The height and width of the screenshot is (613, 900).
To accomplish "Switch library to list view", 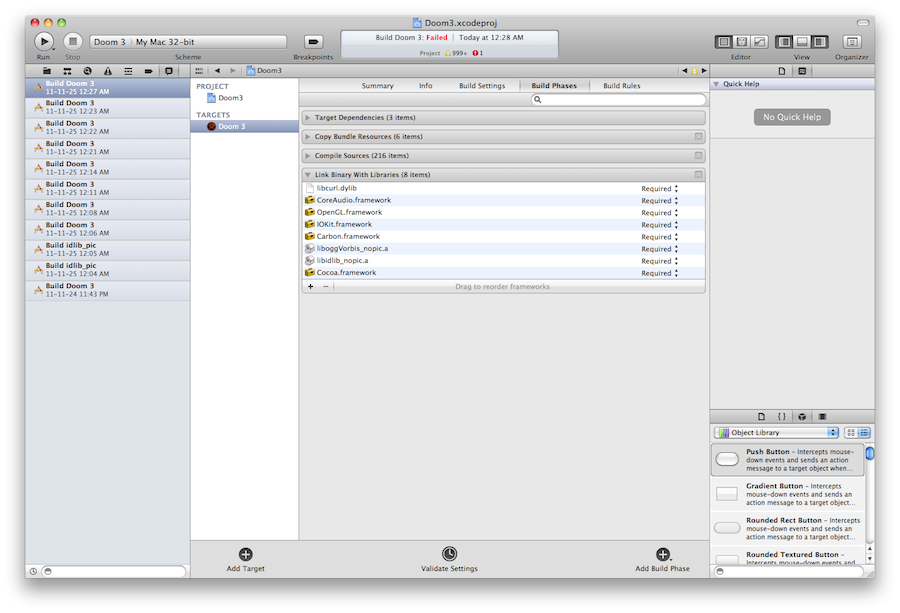I will pyautogui.click(x=864, y=432).
